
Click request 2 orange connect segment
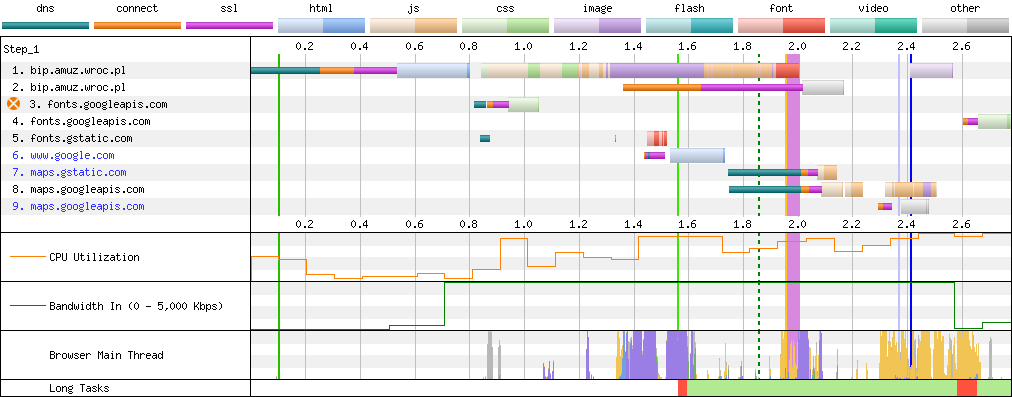point(662,87)
